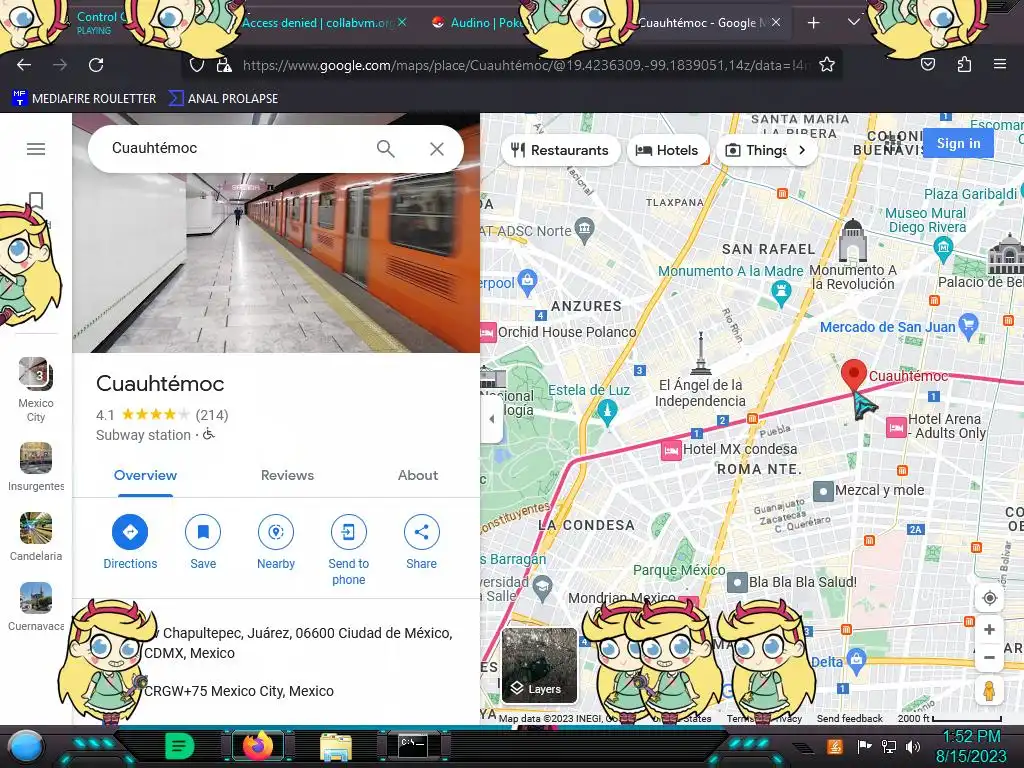Screen dimensions: 1024x768
Task: Select Mercado de San Juan marker
Action: (x=968, y=325)
